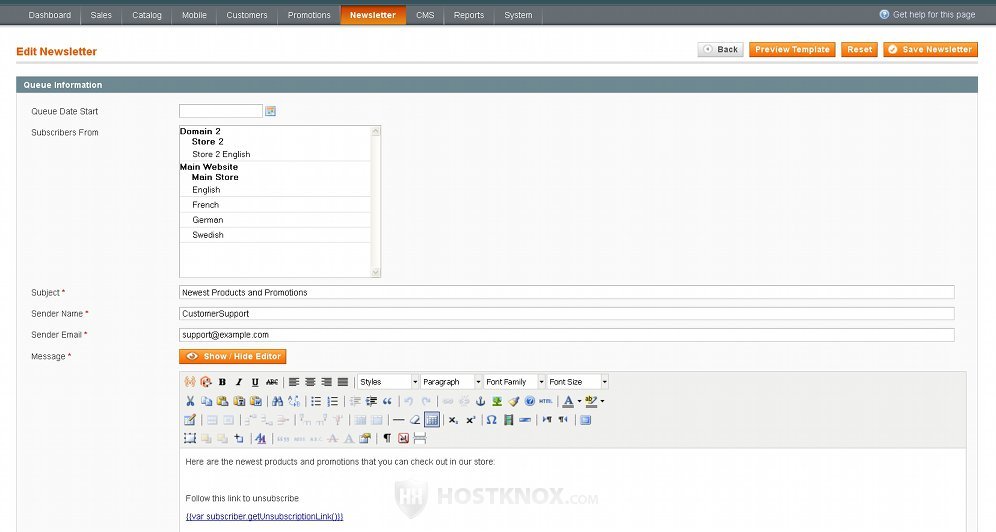
Task: Click the editor Help question icon
Action: click(x=530, y=401)
